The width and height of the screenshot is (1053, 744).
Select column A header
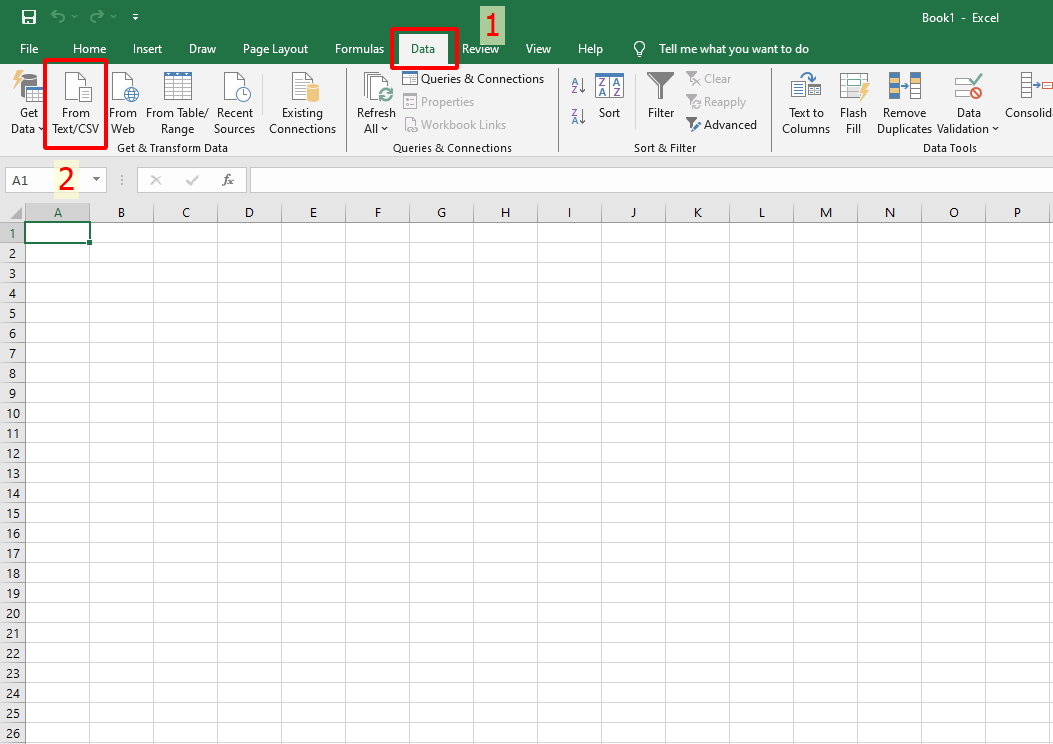(x=58, y=213)
